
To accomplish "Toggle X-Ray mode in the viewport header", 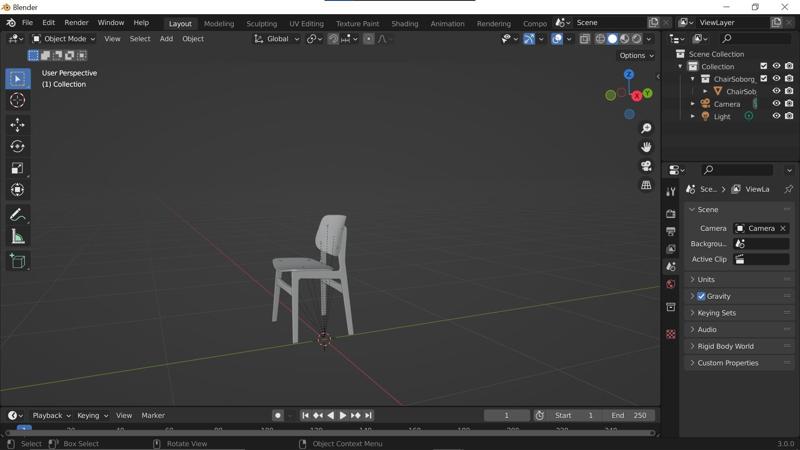I will (x=585, y=39).
